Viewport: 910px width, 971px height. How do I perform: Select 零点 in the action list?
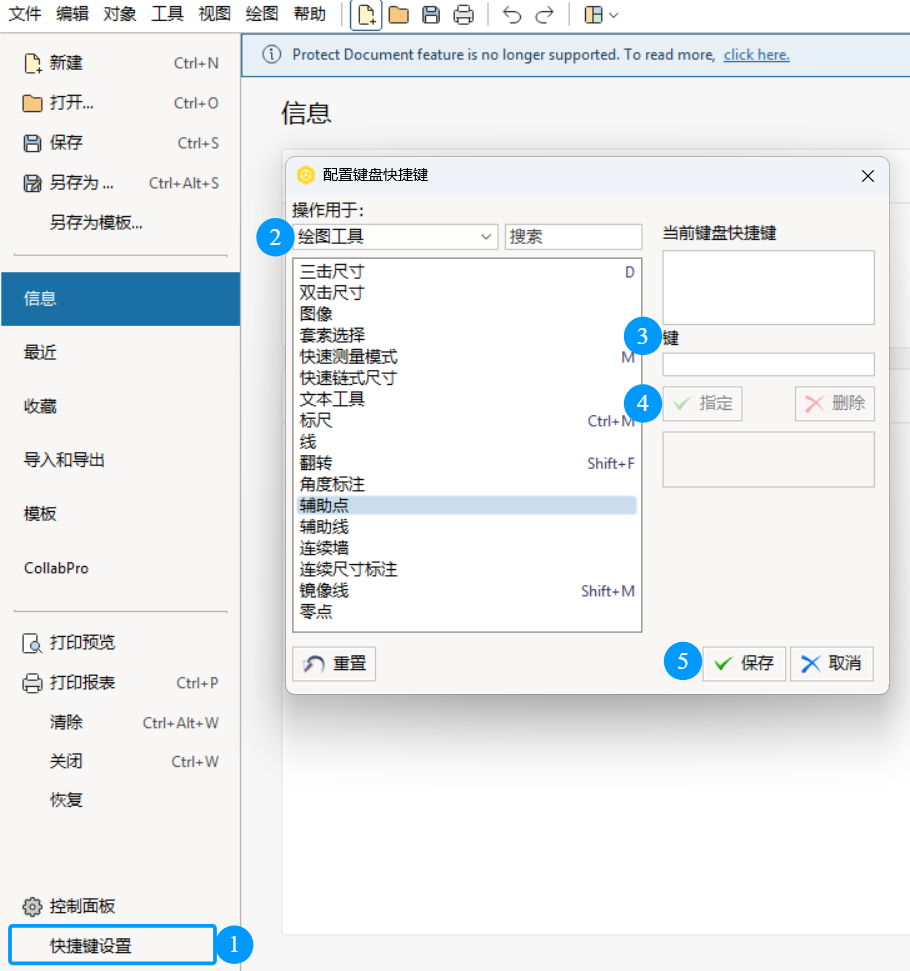pos(467,612)
